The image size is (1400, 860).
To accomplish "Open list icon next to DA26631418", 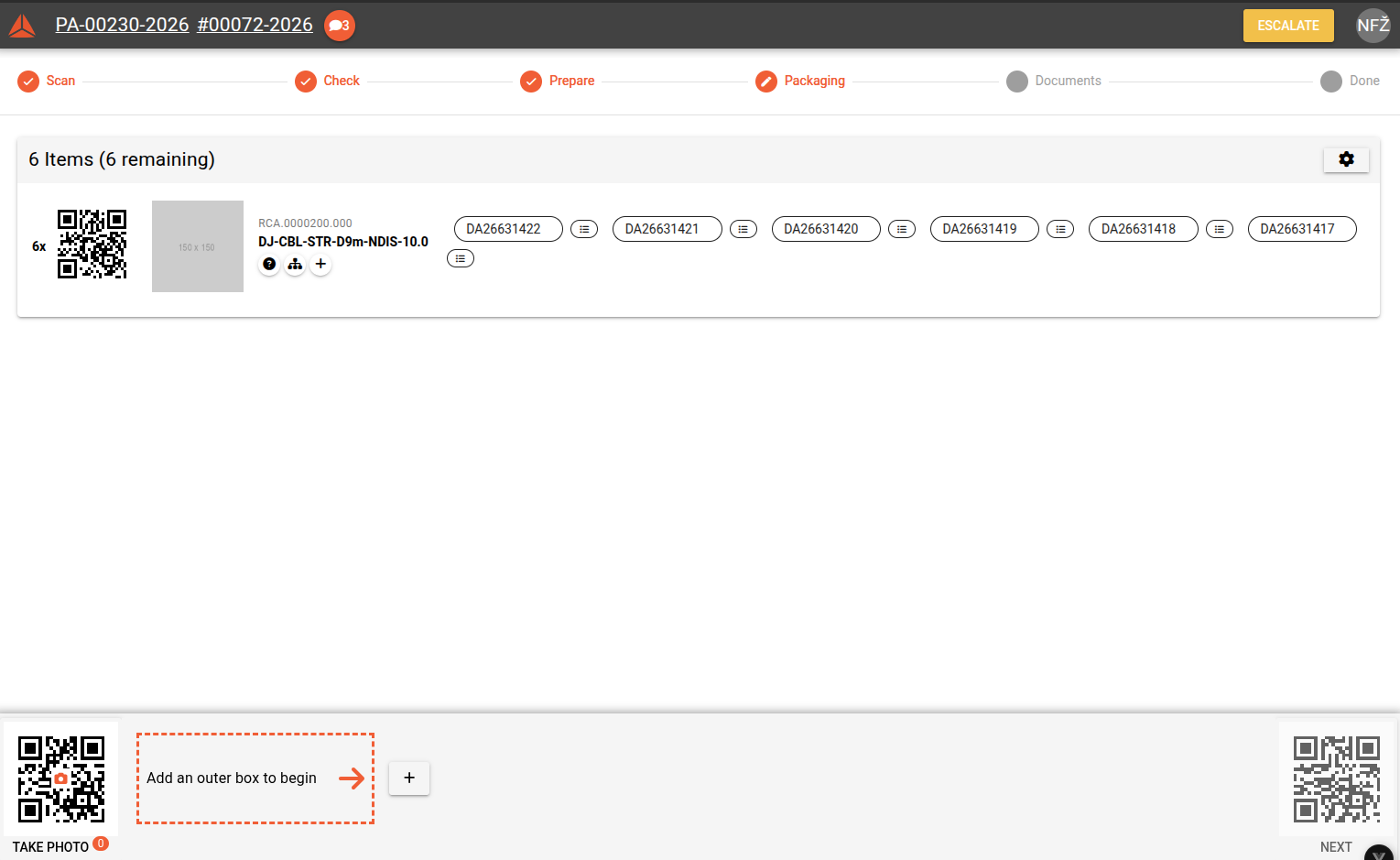I will pyautogui.click(x=1220, y=229).
